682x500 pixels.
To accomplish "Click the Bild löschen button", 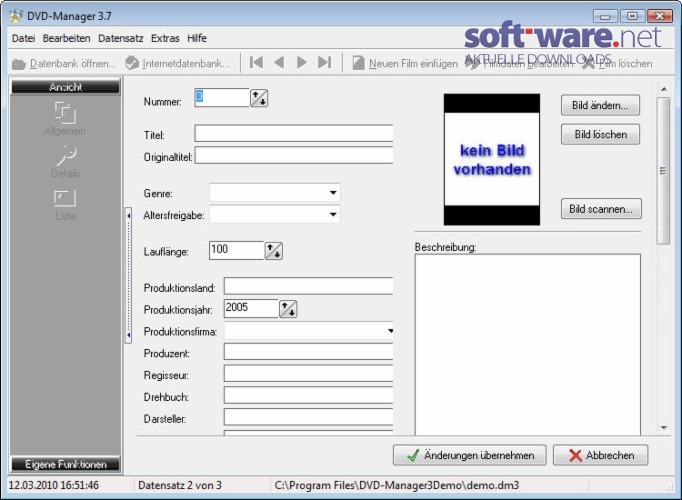I will [x=600, y=134].
